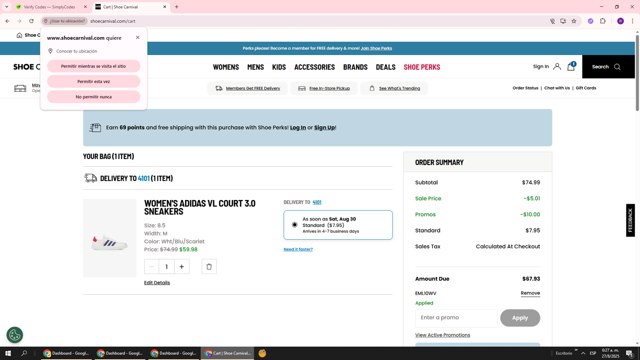This screenshot has height=360, width=640.
Task: Open the taskbar notification center icon
Action: [x=629, y=353]
